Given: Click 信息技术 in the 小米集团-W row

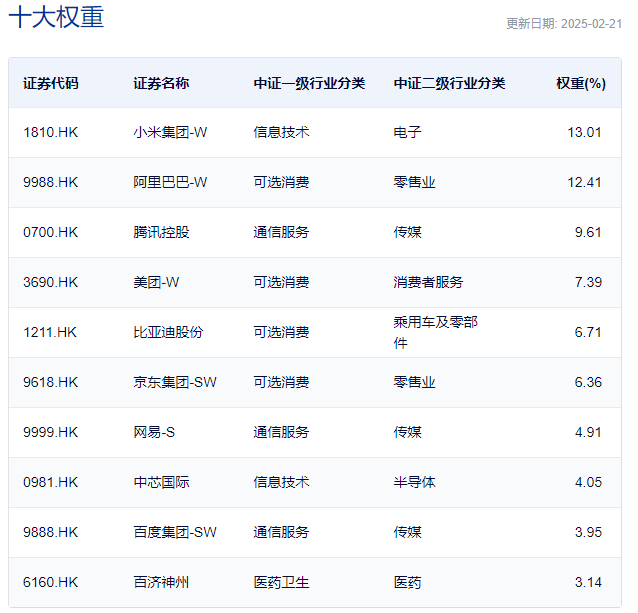Looking at the screenshot, I should (x=281, y=132).
